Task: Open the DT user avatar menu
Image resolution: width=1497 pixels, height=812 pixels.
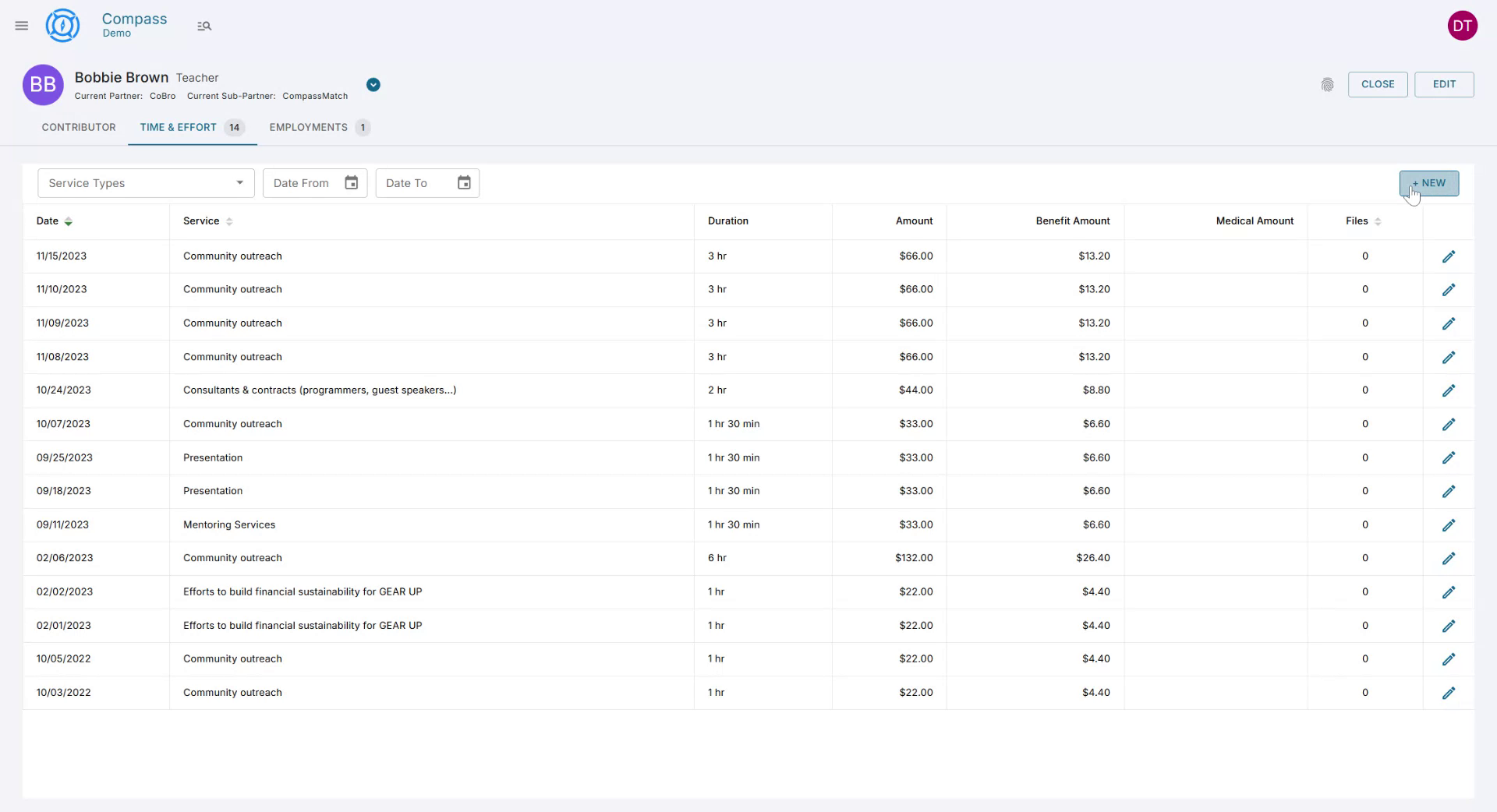Action: [1463, 25]
